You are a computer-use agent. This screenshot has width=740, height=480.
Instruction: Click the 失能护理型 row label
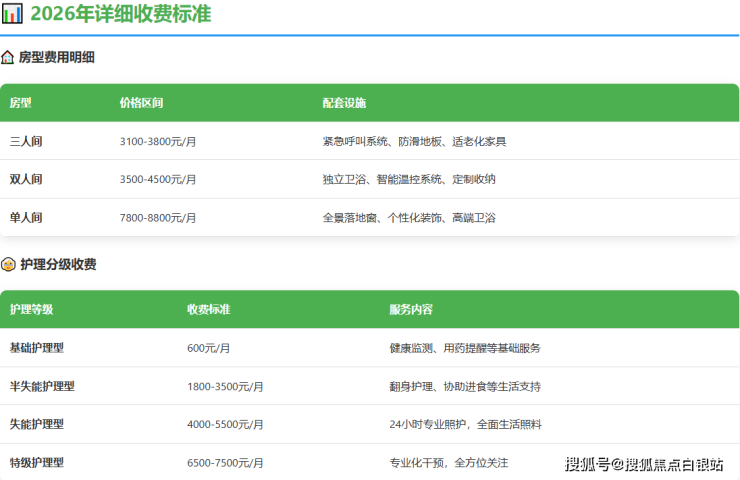tap(36, 424)
